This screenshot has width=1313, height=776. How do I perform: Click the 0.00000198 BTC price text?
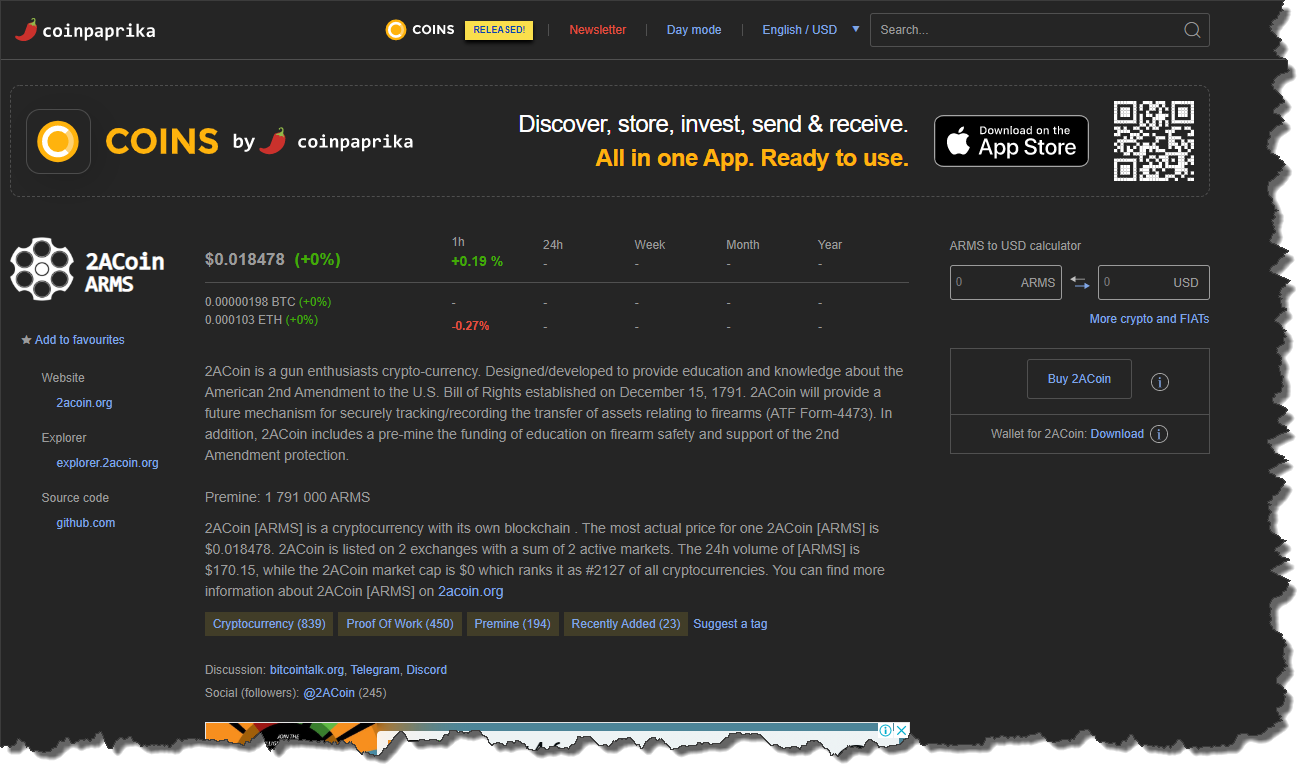point(250,302)
